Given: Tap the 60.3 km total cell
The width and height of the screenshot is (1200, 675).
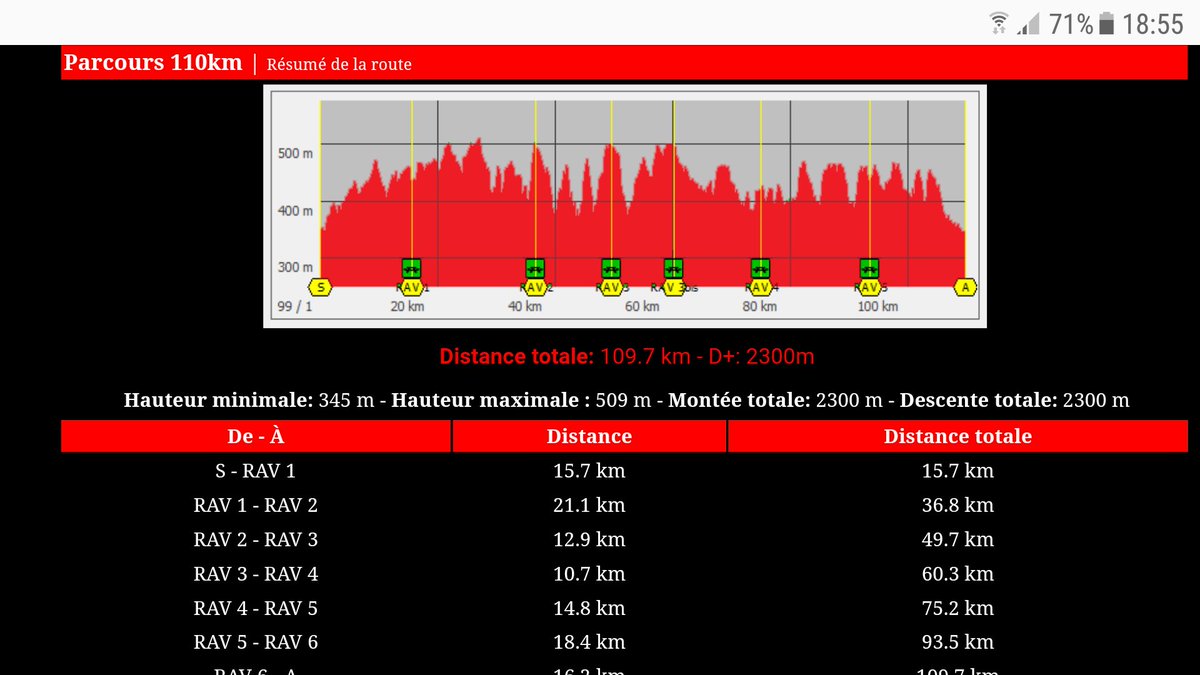Looking at the screenshot, I should coord(958,574).
